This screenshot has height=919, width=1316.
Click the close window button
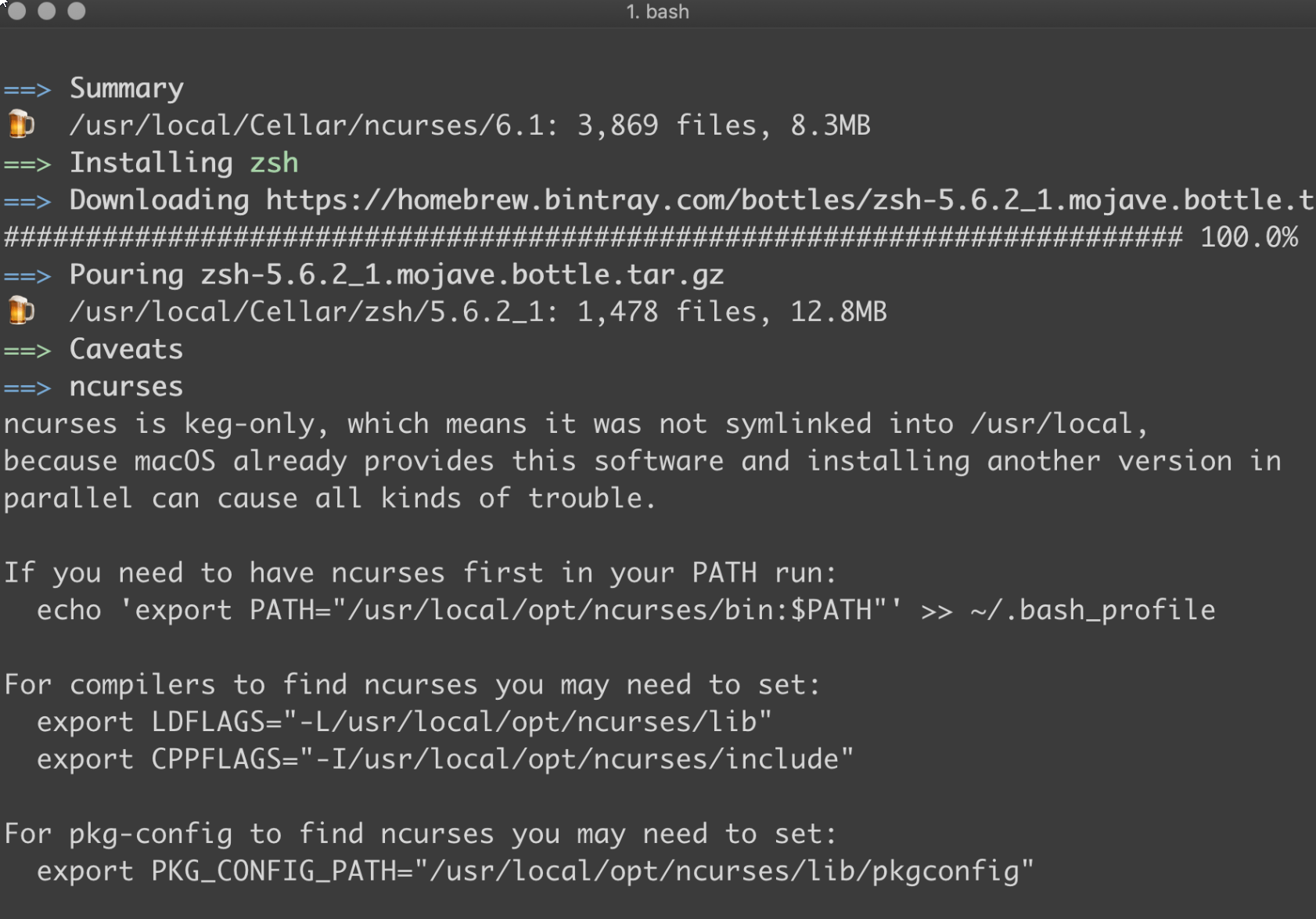17,11
